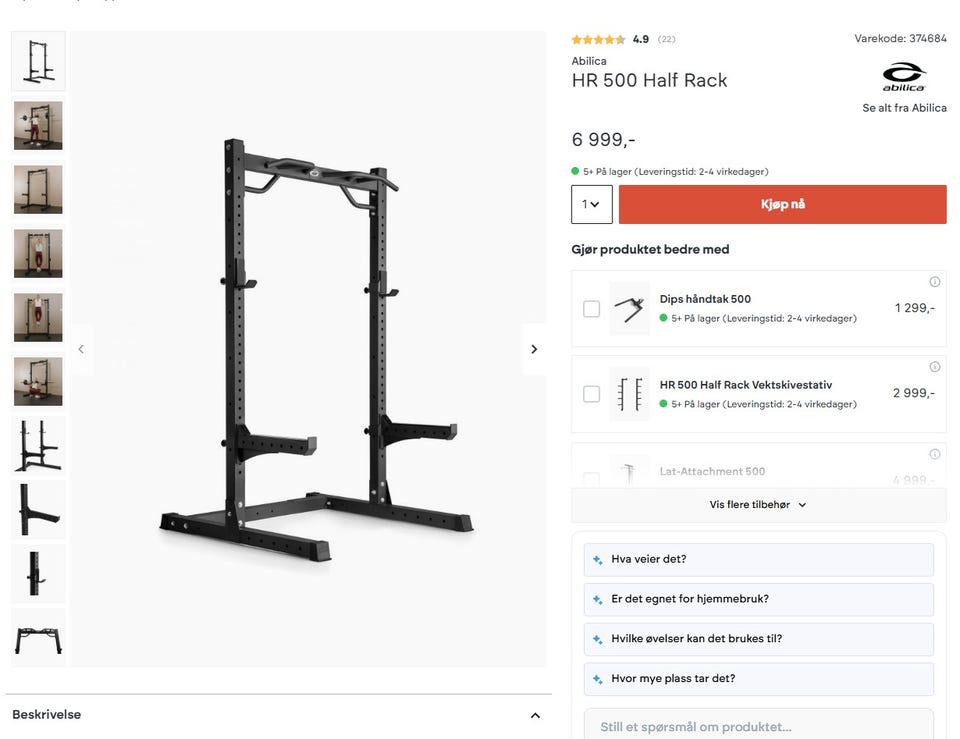This screenshot has height=739, width=960.
Task: Click the Kjøp nå buy button
Action: [x=782, y=204]
